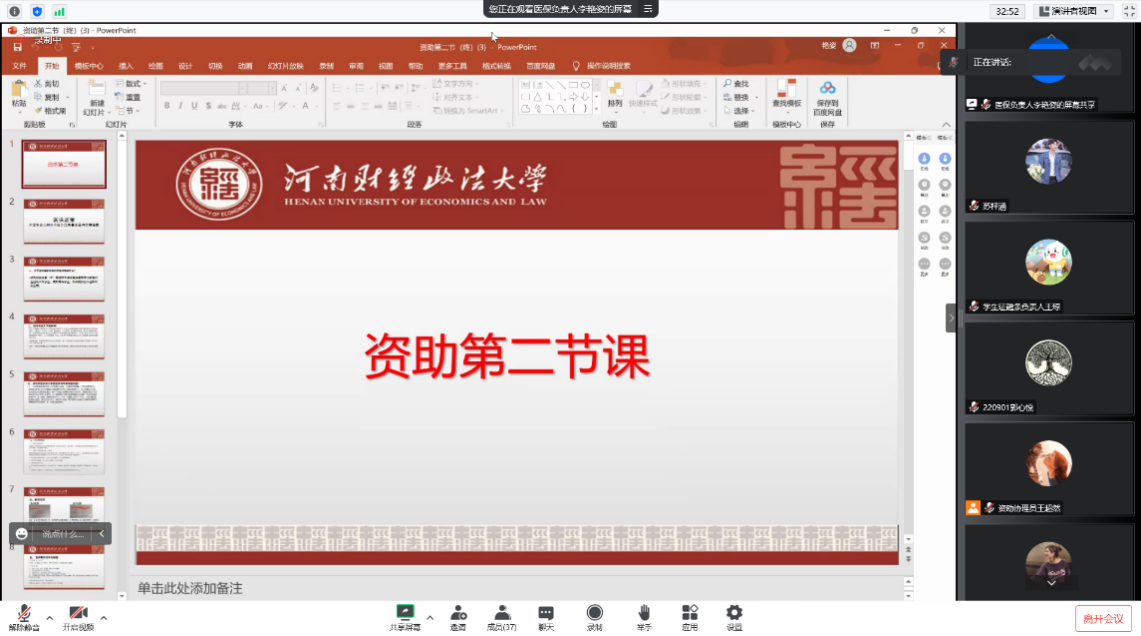Toggle text shadow (S) formatting

click(x=208, y=106)
